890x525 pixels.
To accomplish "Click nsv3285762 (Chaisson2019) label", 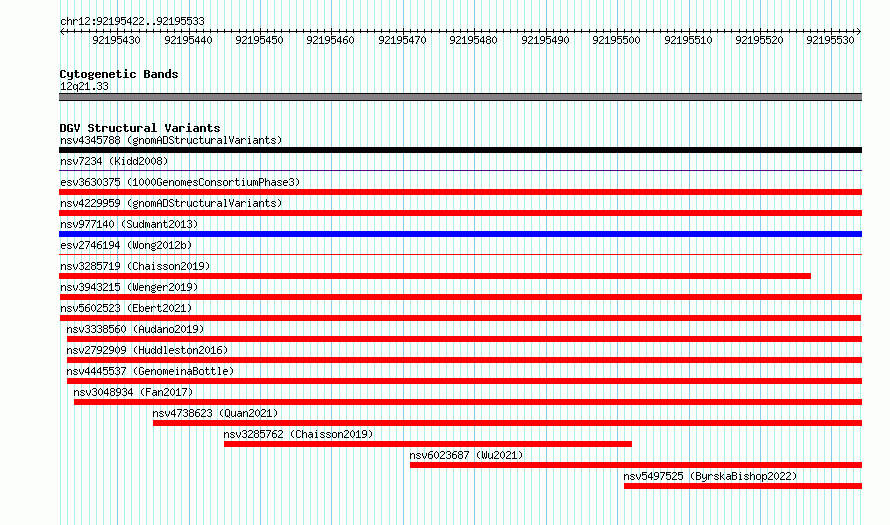I will pyautogui.click(x=298, y=434).
